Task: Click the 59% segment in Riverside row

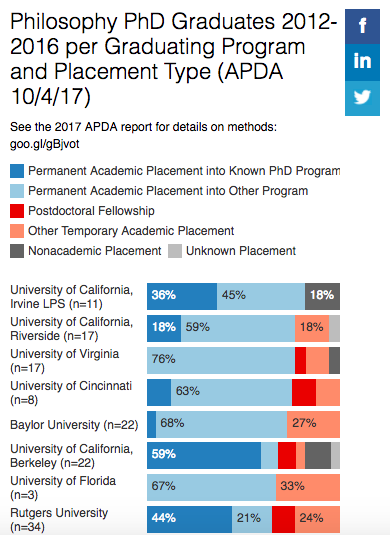Action: coord(238,328)
